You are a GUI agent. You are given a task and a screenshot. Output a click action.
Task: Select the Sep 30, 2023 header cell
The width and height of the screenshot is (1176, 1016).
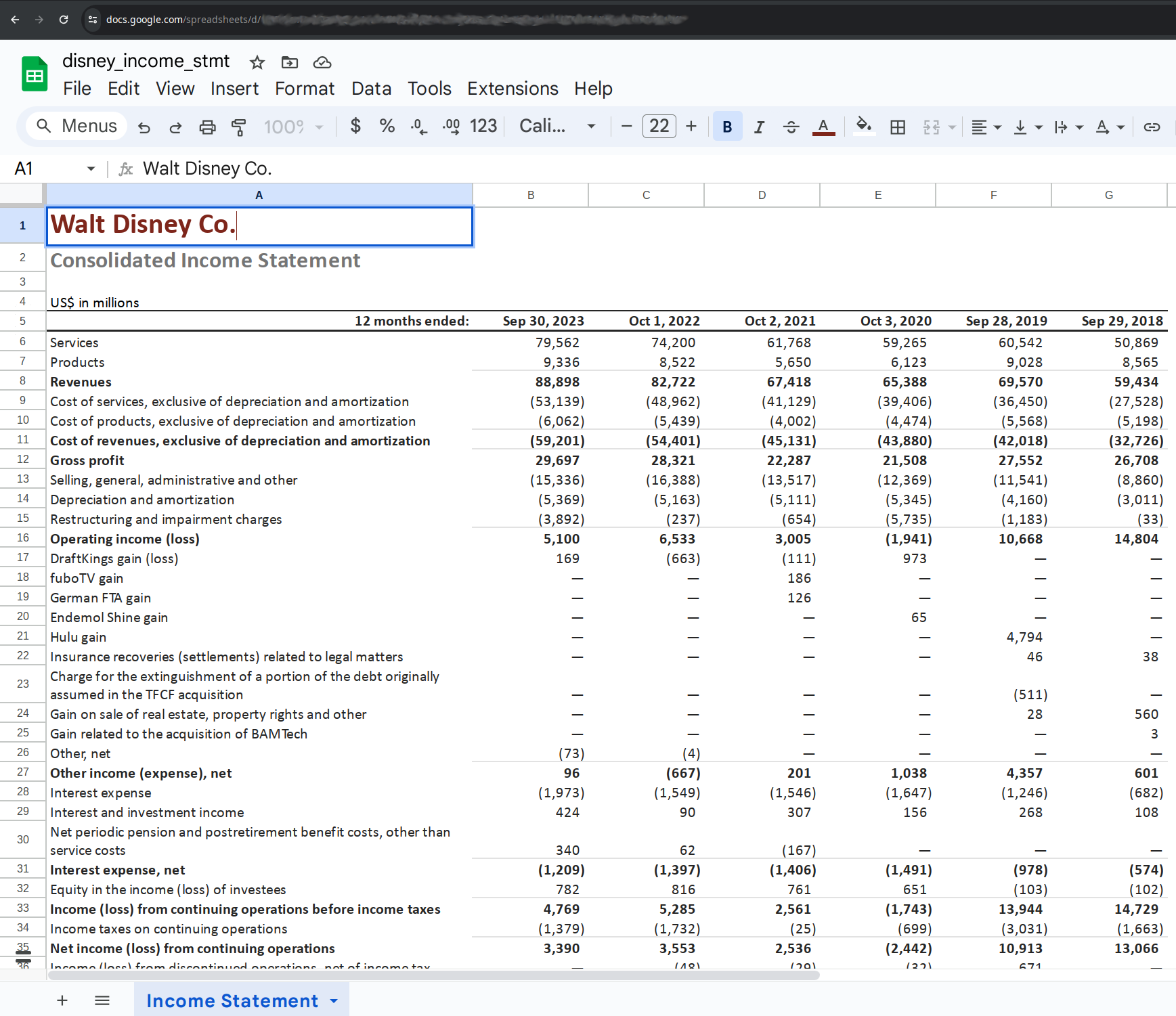pos(531,321)
